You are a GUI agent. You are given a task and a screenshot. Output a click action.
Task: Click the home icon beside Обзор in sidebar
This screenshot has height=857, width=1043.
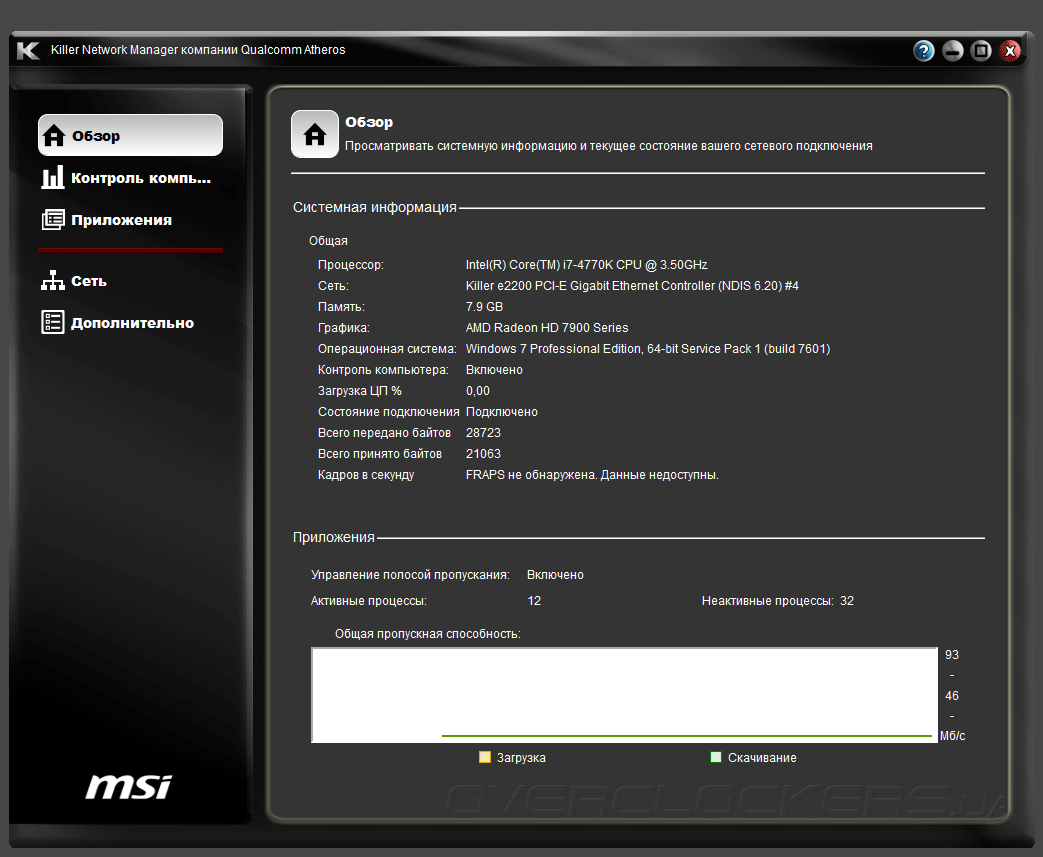pos(54,136)
